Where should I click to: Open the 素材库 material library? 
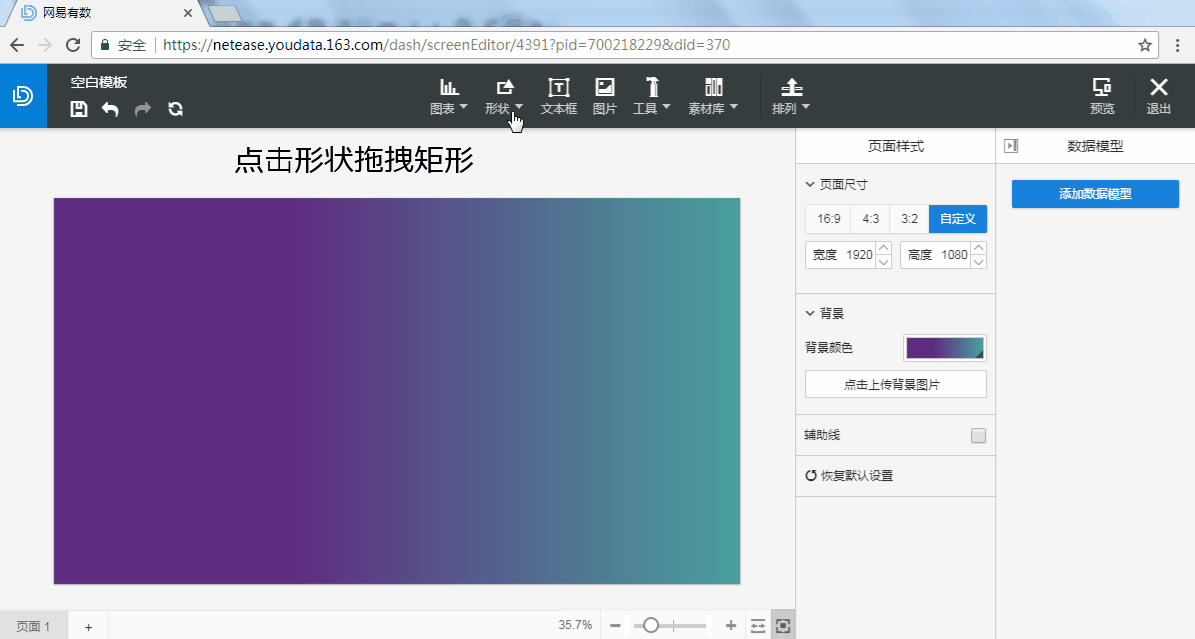click(713, 96)
